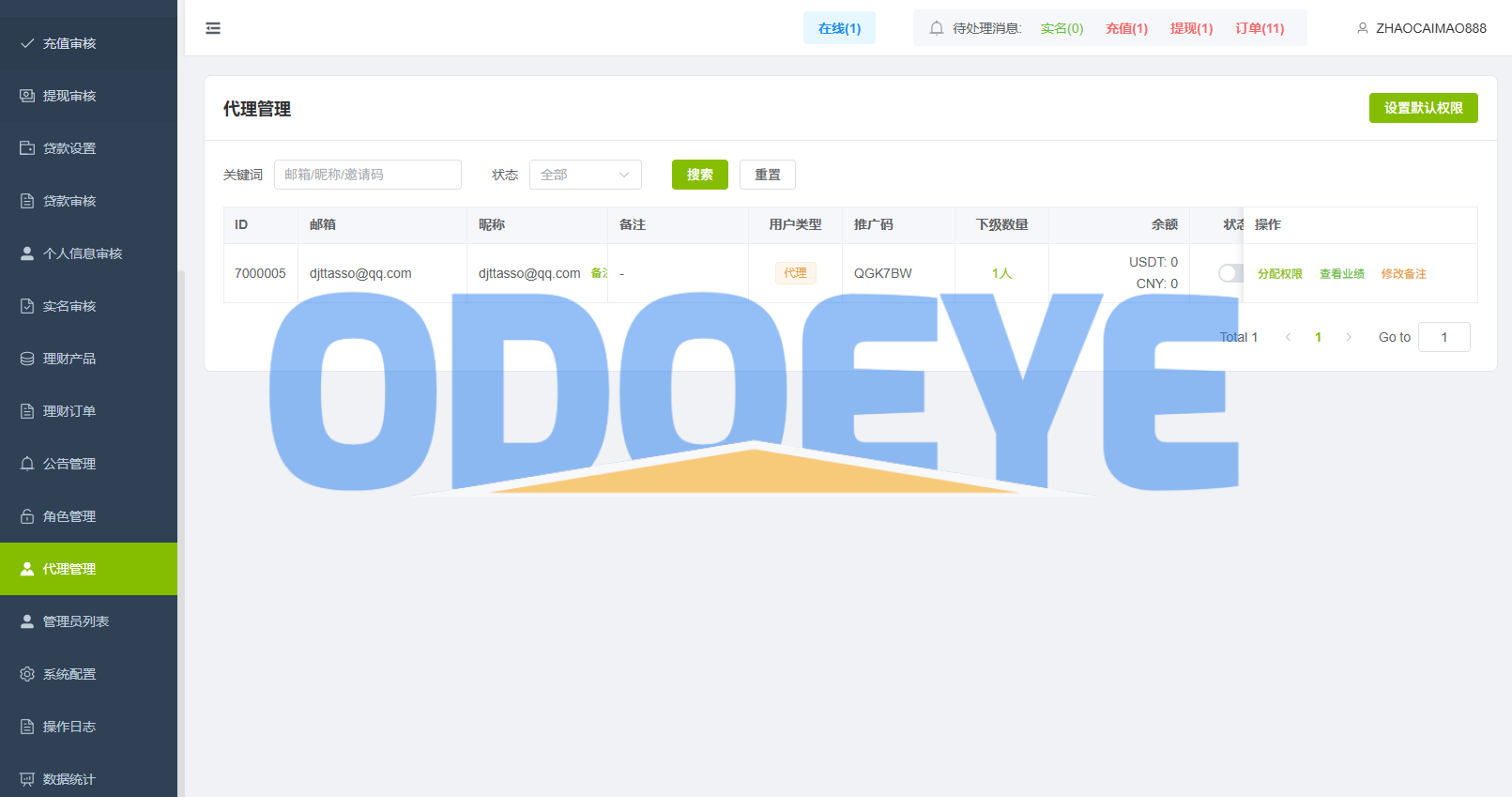
Task: Go to previous page using left chevron
Action: pos(1288,337)
